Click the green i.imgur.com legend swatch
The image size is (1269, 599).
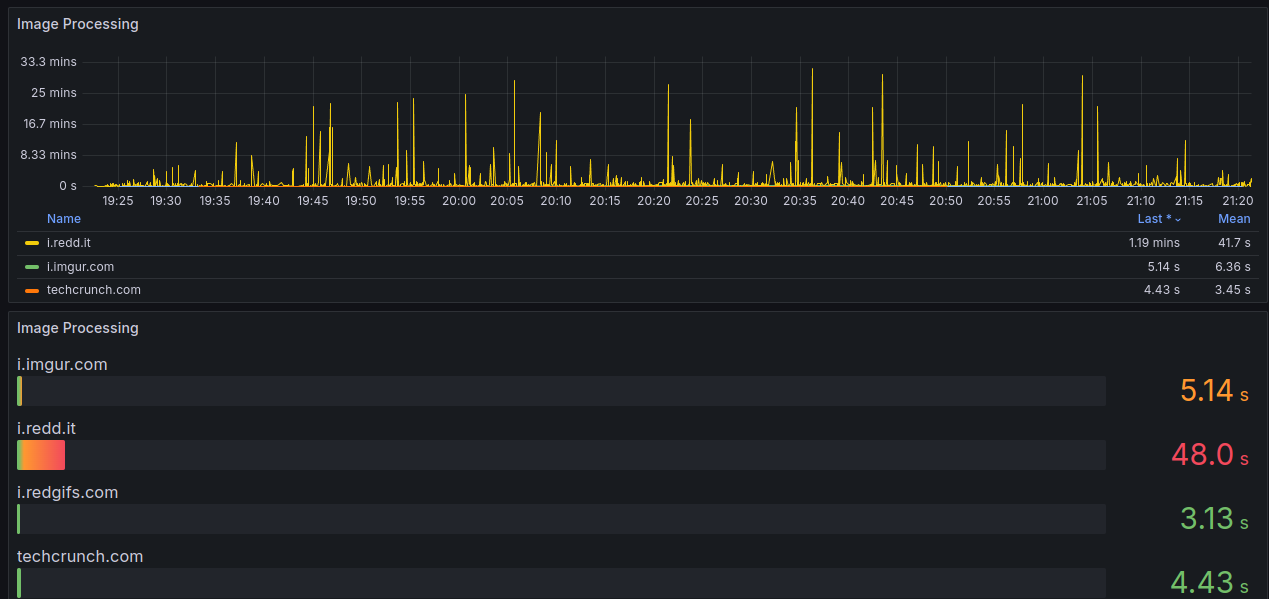click(x=32, y=267)
